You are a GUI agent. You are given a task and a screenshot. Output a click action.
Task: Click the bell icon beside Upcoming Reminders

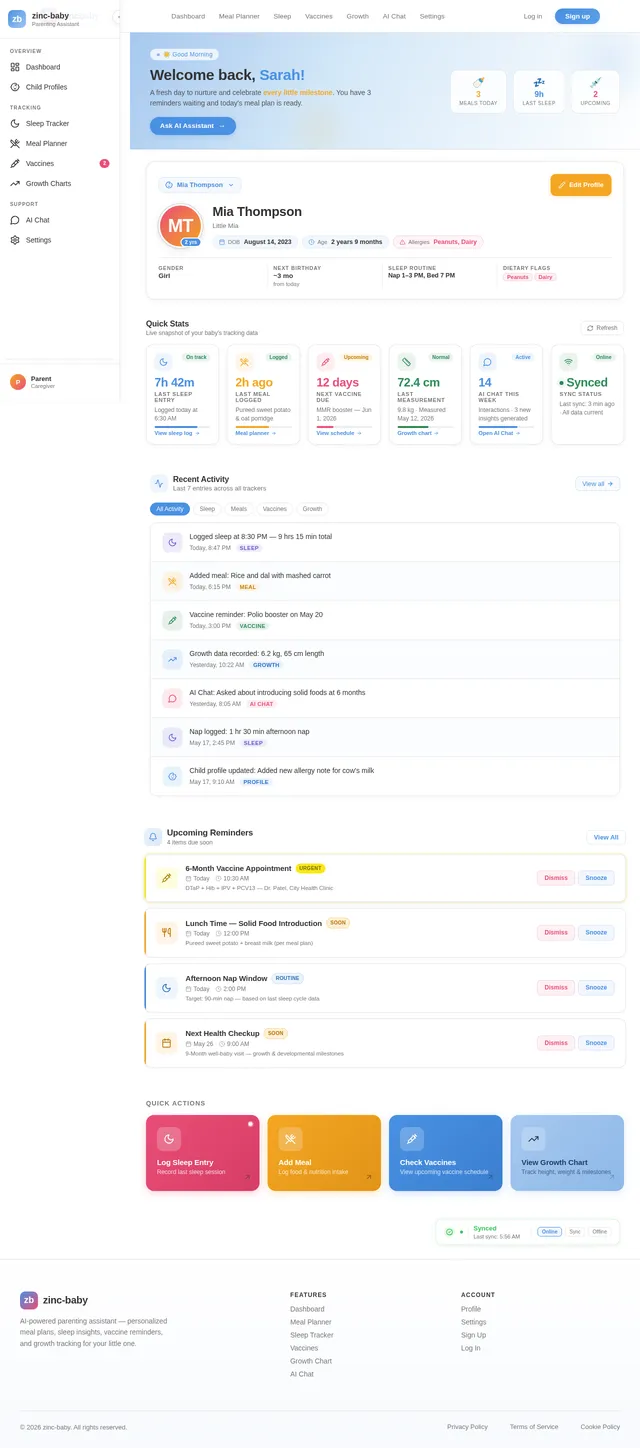[x=153, y=837]
